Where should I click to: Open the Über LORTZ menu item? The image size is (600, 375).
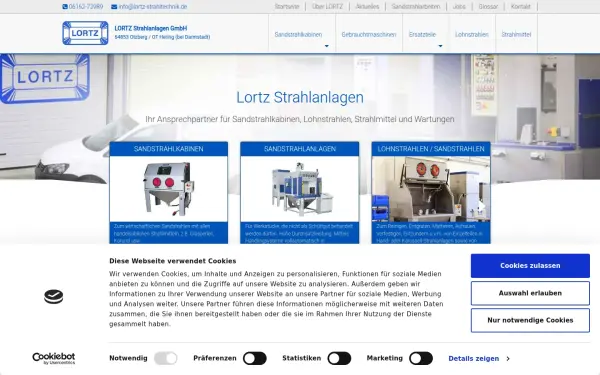[328, 7]
